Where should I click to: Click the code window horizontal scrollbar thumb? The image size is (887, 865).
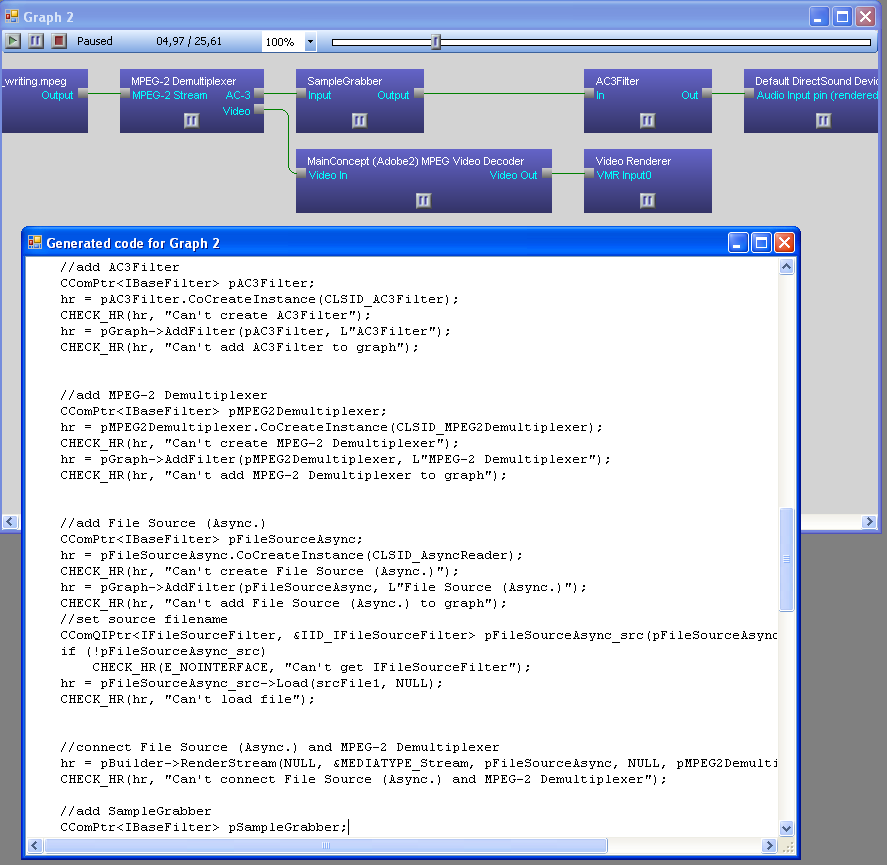[x=326, y=846]
